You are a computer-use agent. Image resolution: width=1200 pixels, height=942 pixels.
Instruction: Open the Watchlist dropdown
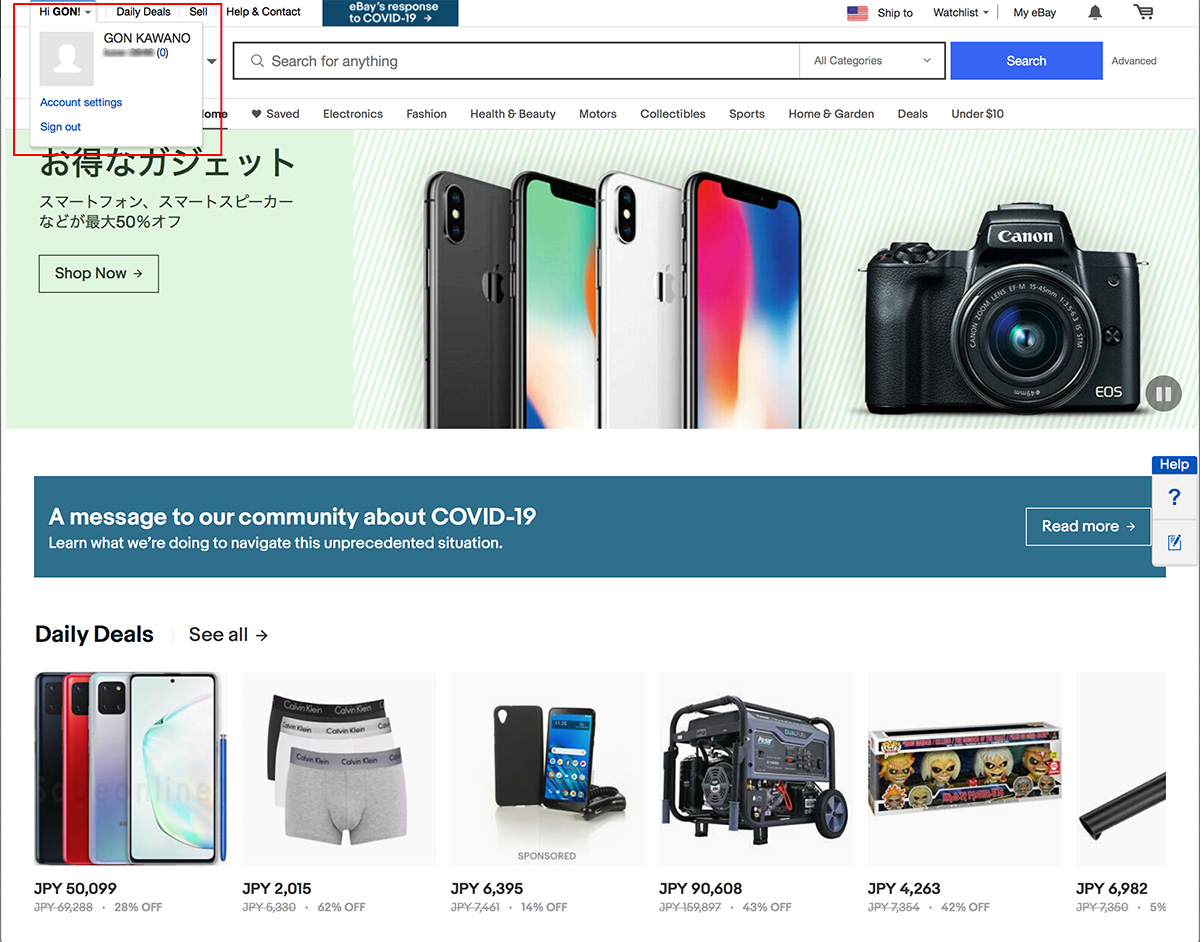[960, 13]
